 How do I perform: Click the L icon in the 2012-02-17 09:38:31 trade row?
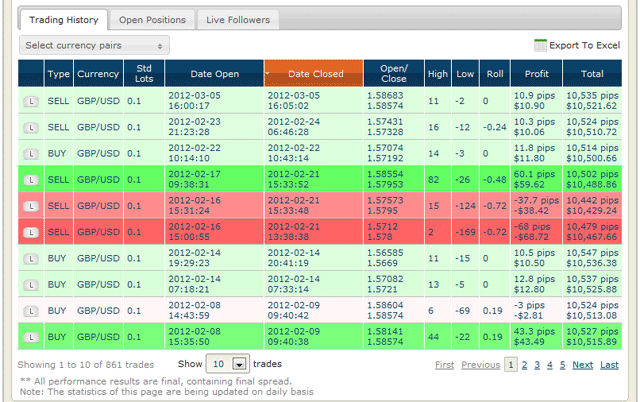[x=31, y=180]
